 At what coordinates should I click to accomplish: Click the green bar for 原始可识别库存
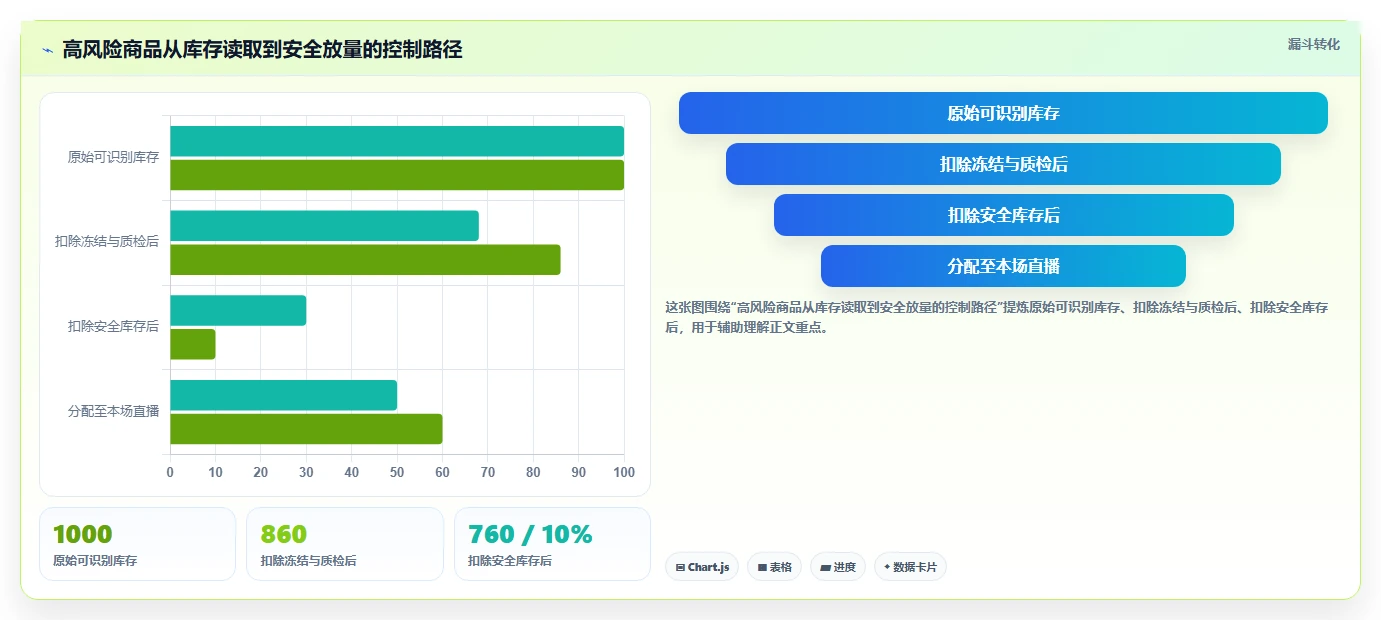point(397,175)
